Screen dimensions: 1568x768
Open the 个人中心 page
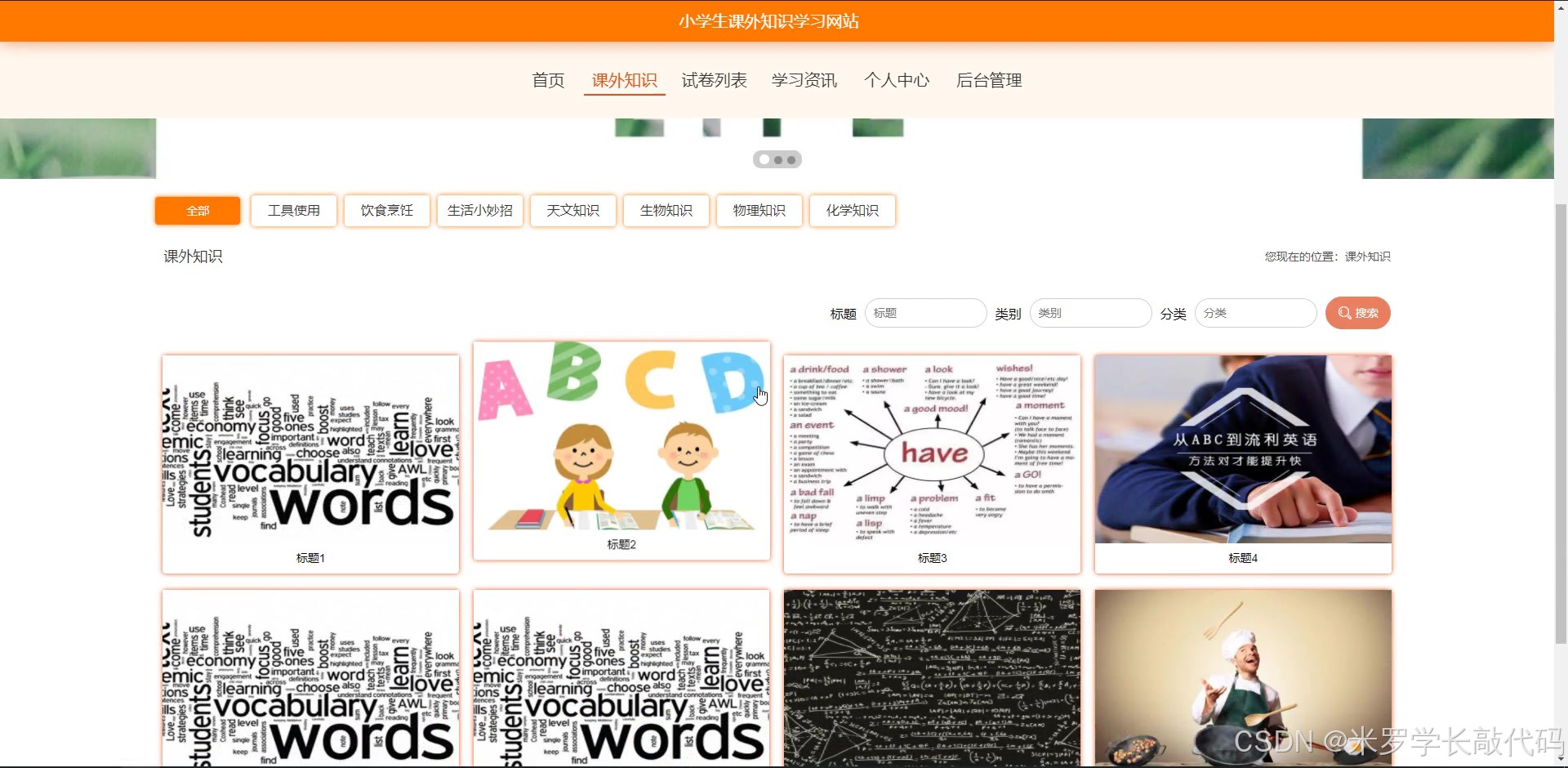point(897,80)
